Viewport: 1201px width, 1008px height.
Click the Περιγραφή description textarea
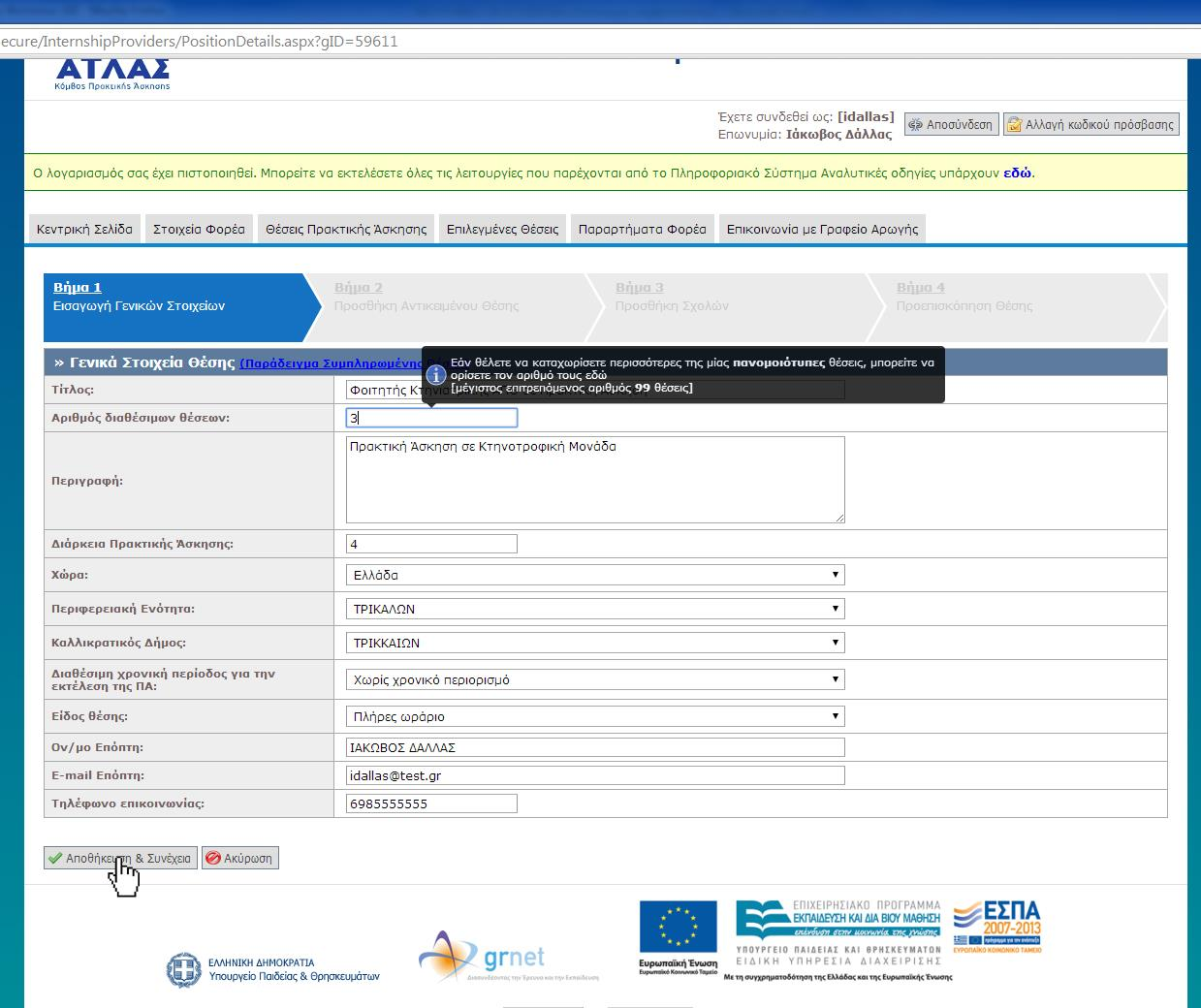pyautogui.click(x=595, y=480)
